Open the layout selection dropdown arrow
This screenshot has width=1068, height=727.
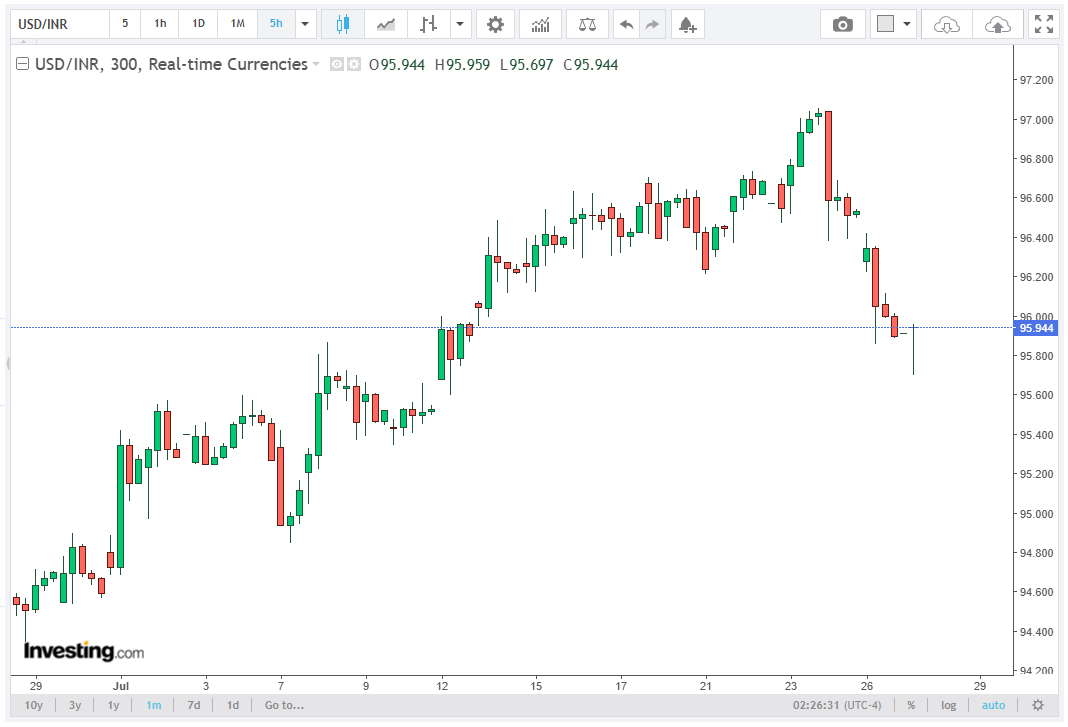[907, 25]
